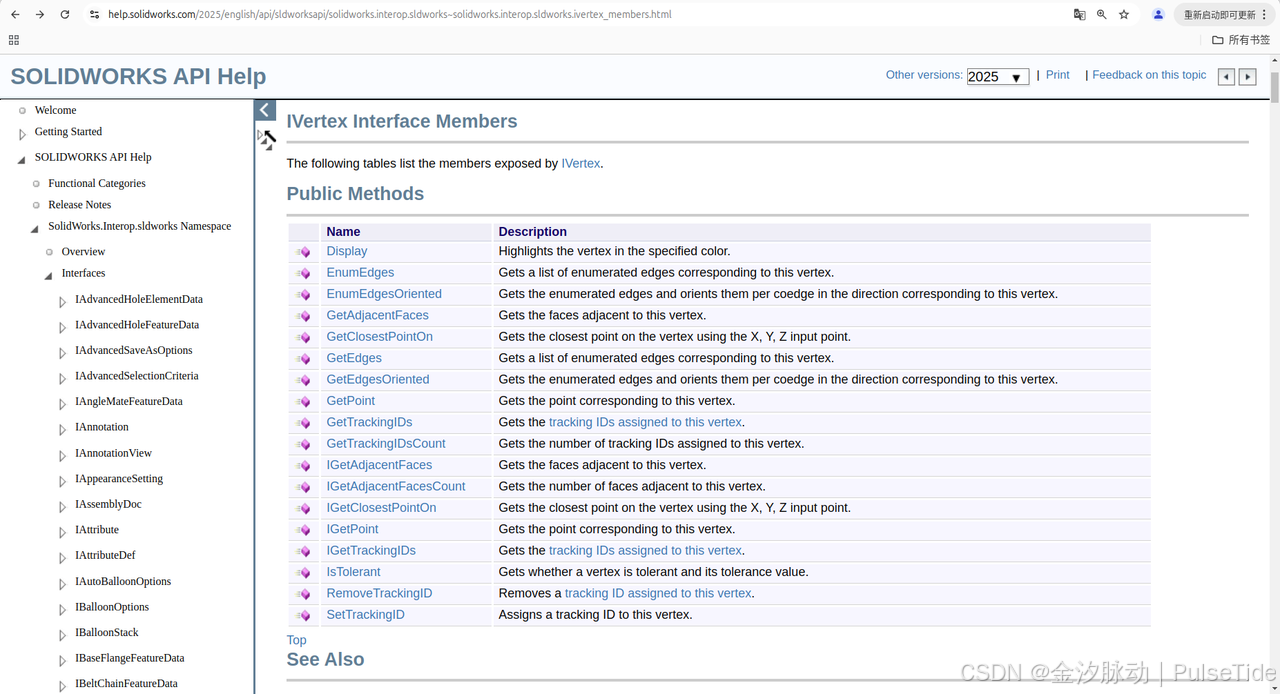Image resolution: width=1280 pixels, height=694 pixels.
Task: Click tracking IDs link in GetTrackingIDs description
Action: click(645, 422)
